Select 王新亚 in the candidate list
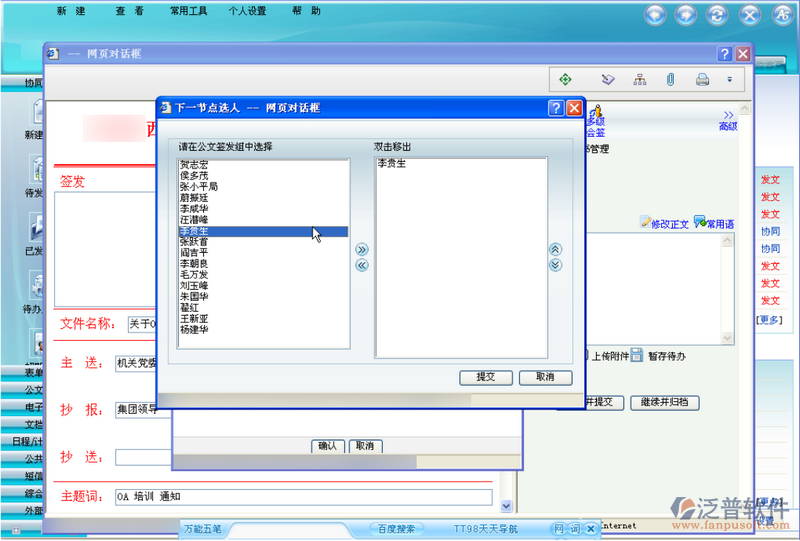 coord(263,318)
